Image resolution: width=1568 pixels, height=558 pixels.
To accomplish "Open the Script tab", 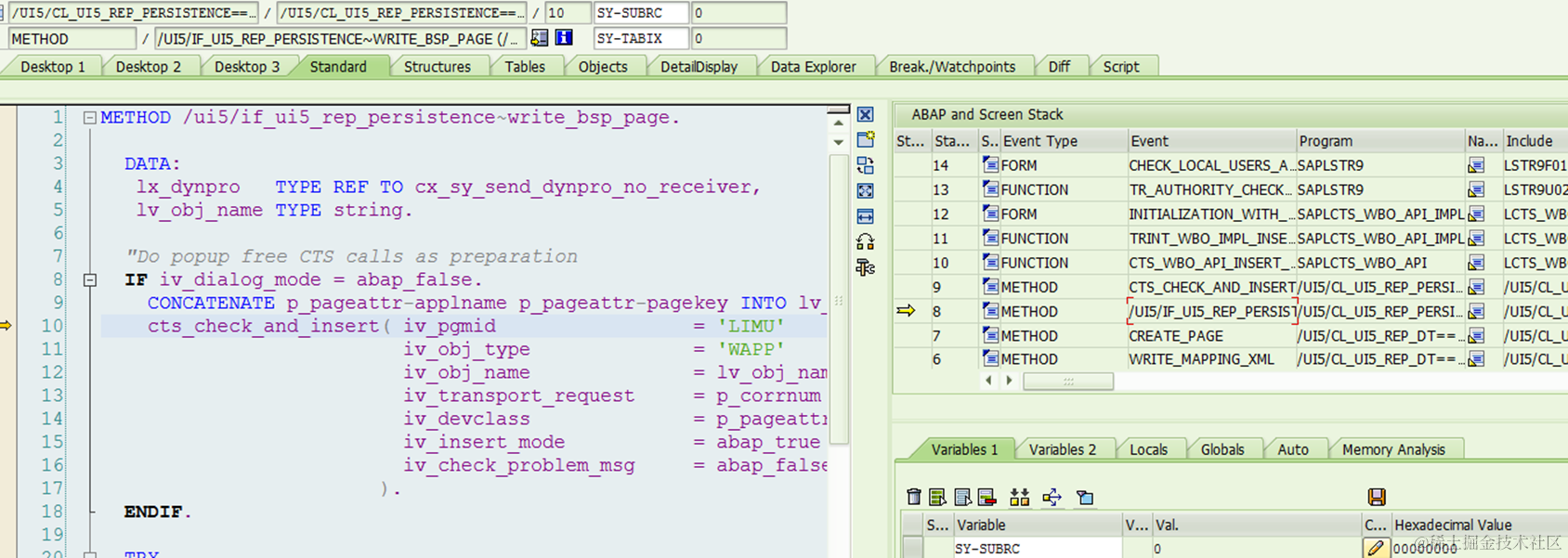I will (x=1120, y=67).
